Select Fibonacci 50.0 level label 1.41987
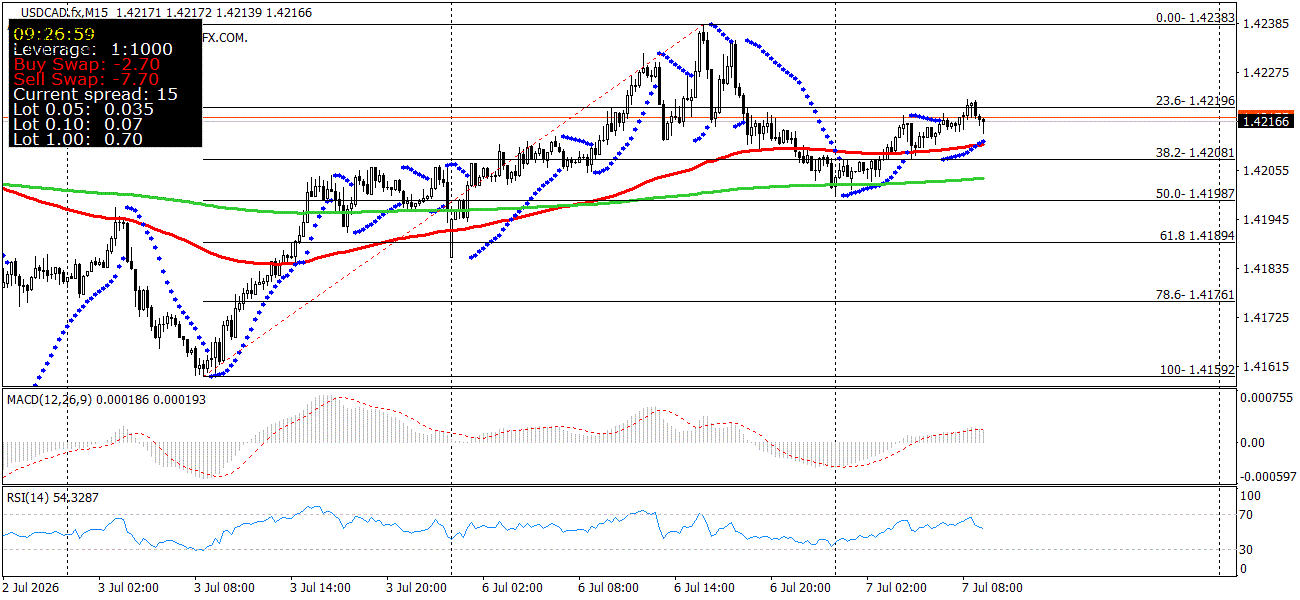The width and height of the screenshot is (1300, 600). (1195, 194)
